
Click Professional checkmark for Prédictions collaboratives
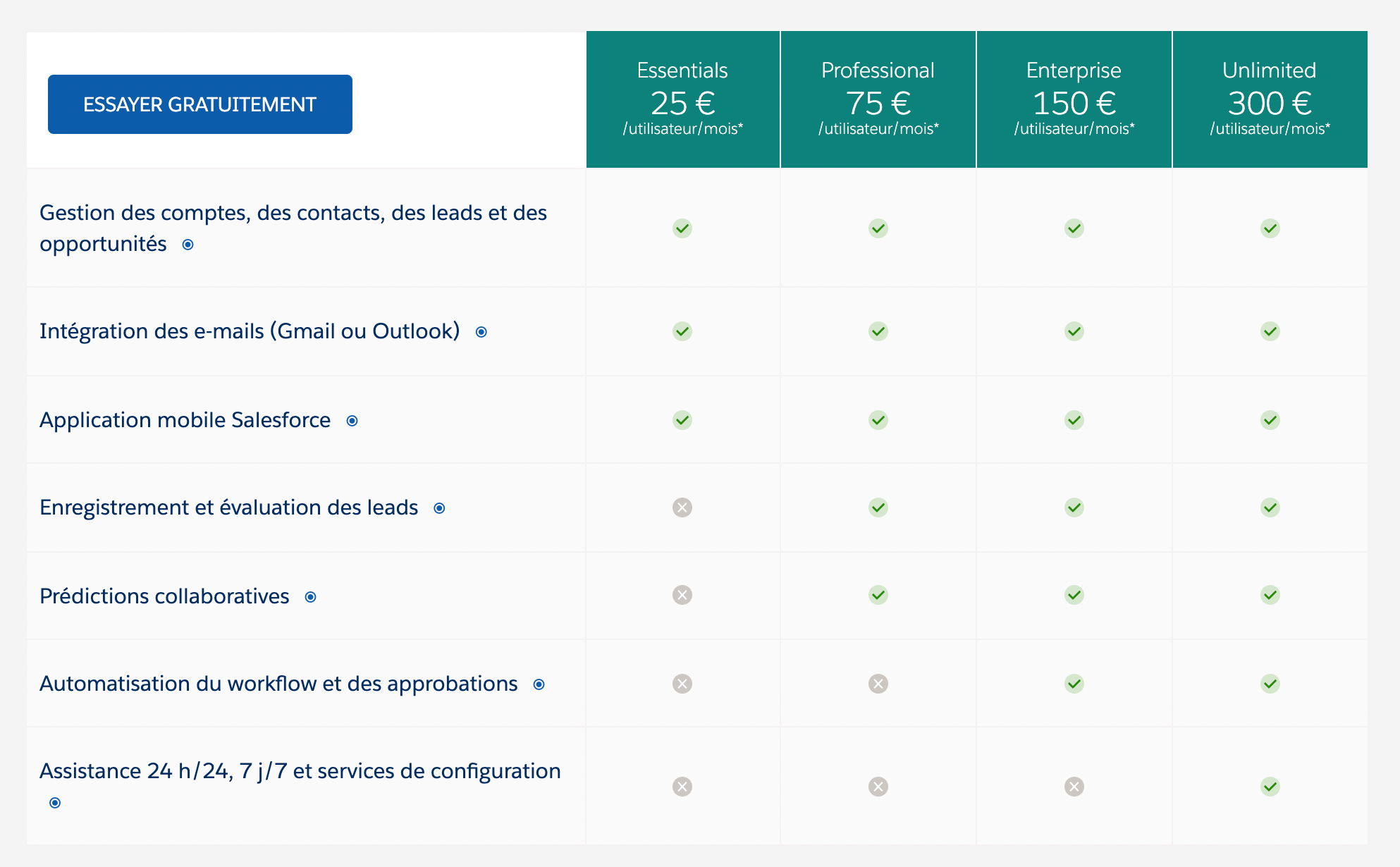(x=878, y=595)
